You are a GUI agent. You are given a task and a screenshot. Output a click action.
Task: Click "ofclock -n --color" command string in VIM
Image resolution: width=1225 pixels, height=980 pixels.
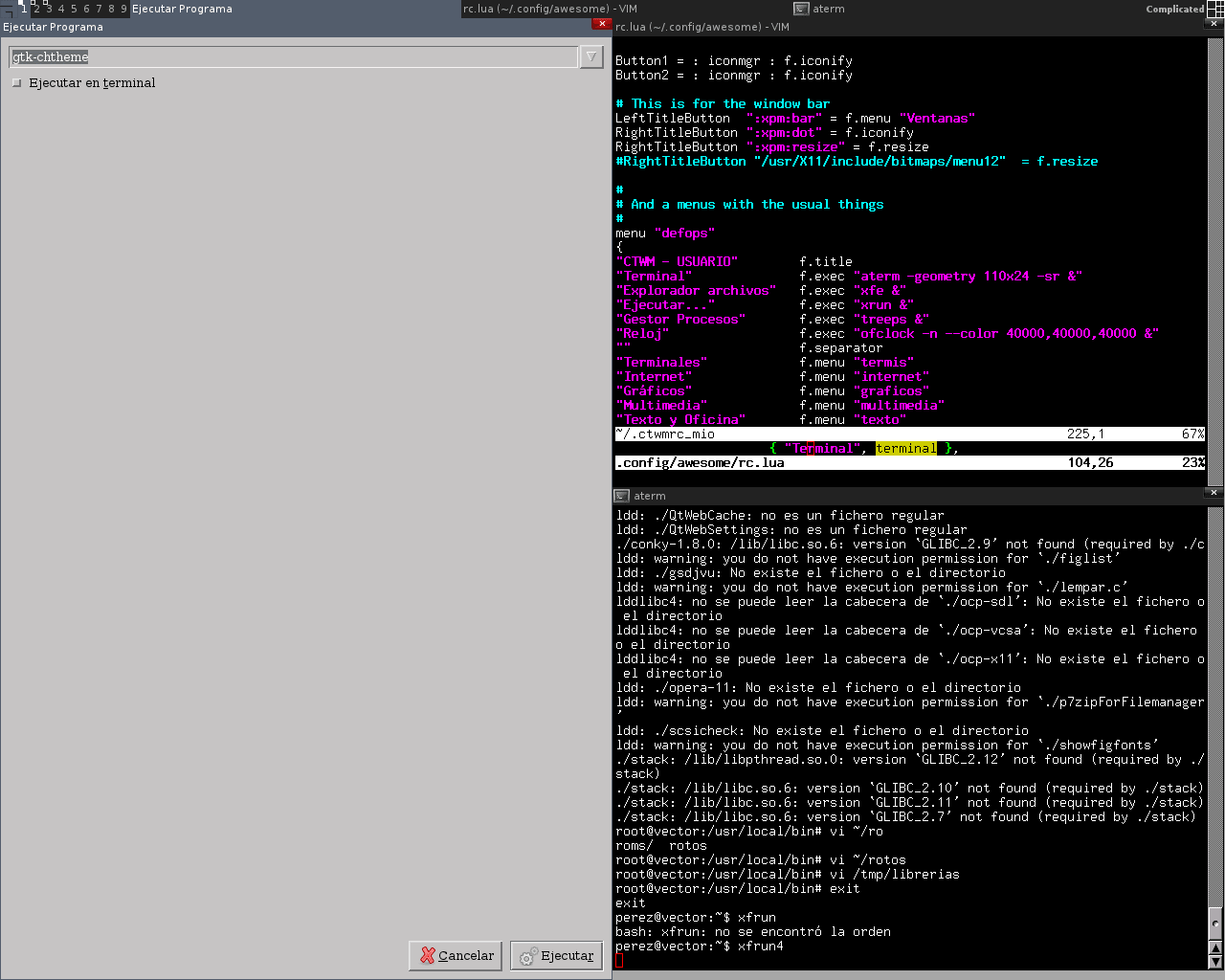click(1006, 333)
